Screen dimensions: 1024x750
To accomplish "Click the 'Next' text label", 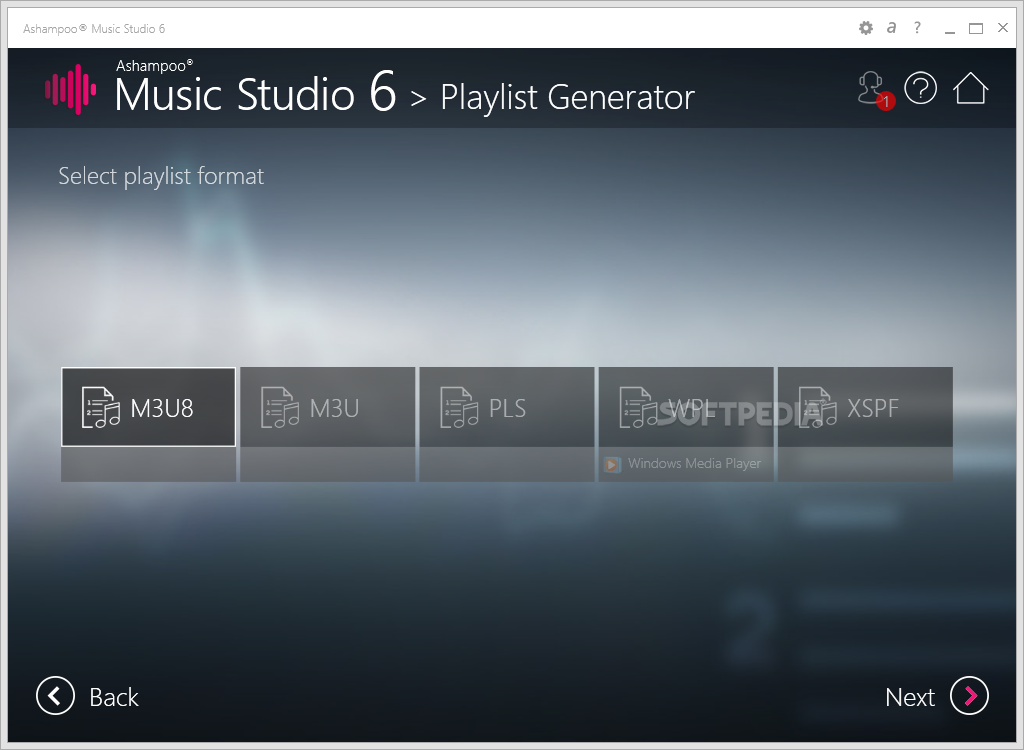I will tap(910, 697).
